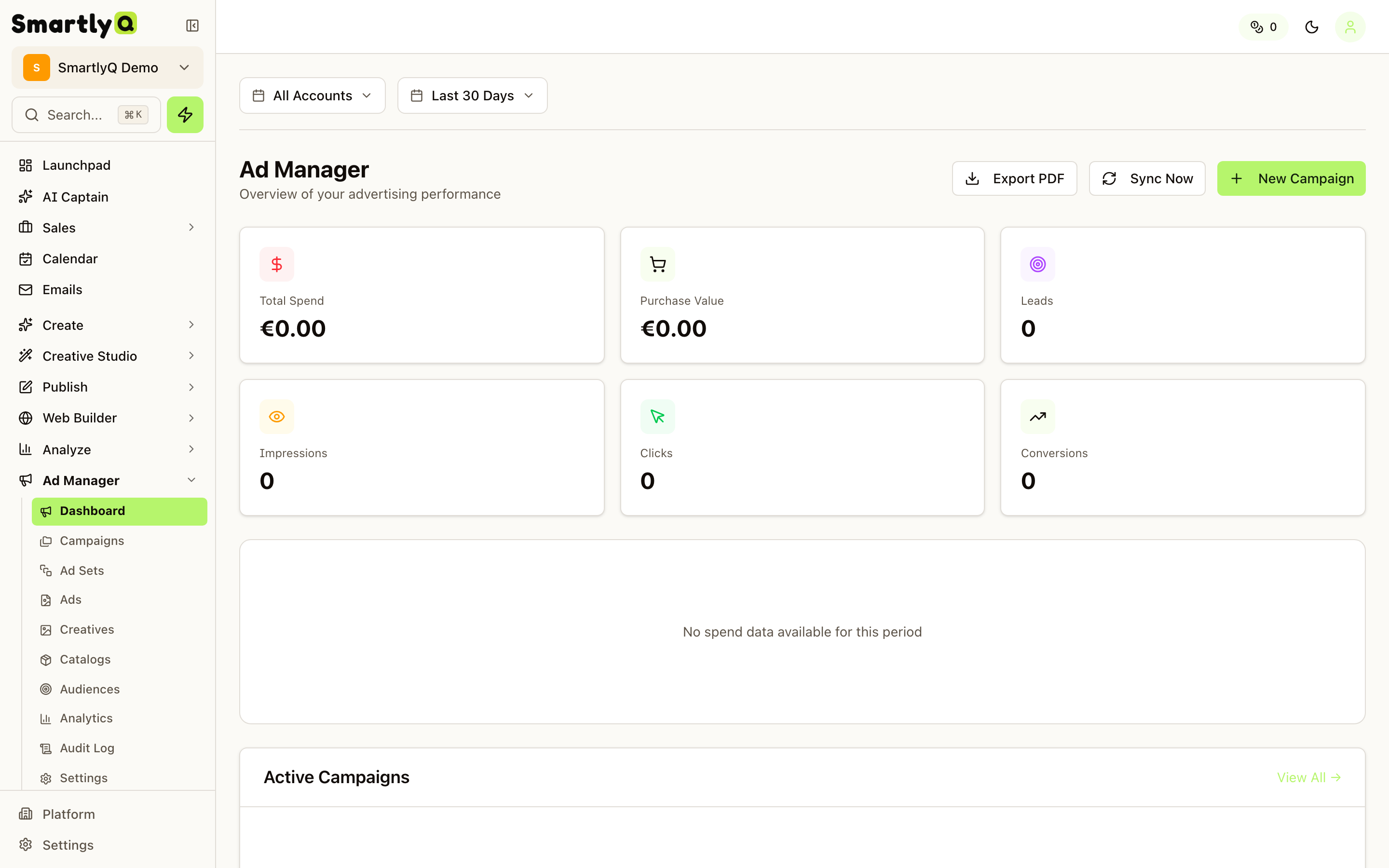This screenshot has width=1389, height=868.
Task: Open Campaigns under Ad Manager
Action: [120, 541]
